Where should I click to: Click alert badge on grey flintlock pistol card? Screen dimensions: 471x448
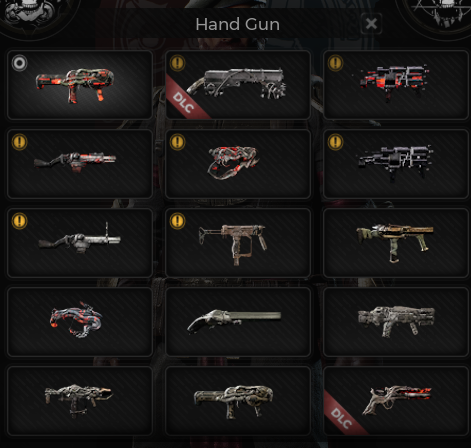[19, 221]
